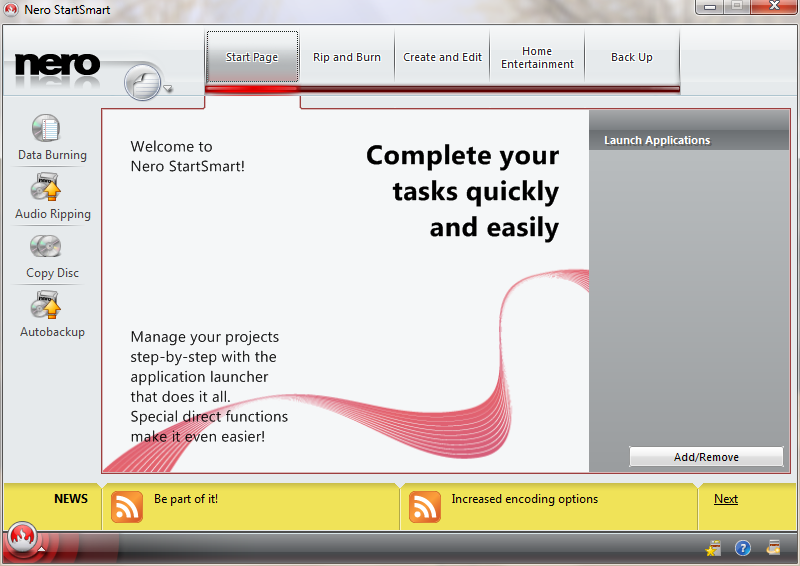Expand the arrow next to the disc icon

coord(168,89)
